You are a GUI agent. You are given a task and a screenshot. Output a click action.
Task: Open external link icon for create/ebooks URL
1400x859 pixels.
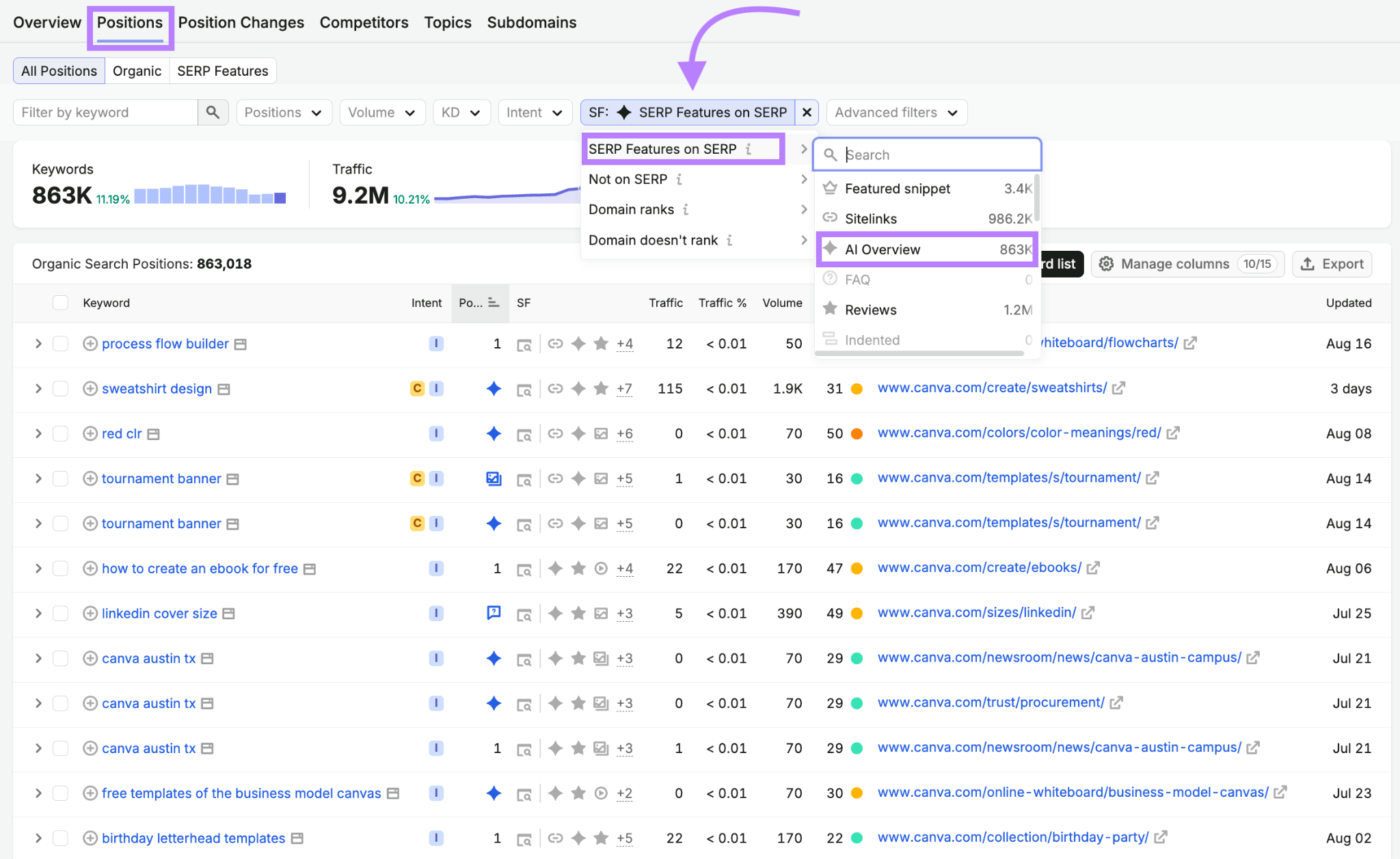click(x=1093, y=568)
